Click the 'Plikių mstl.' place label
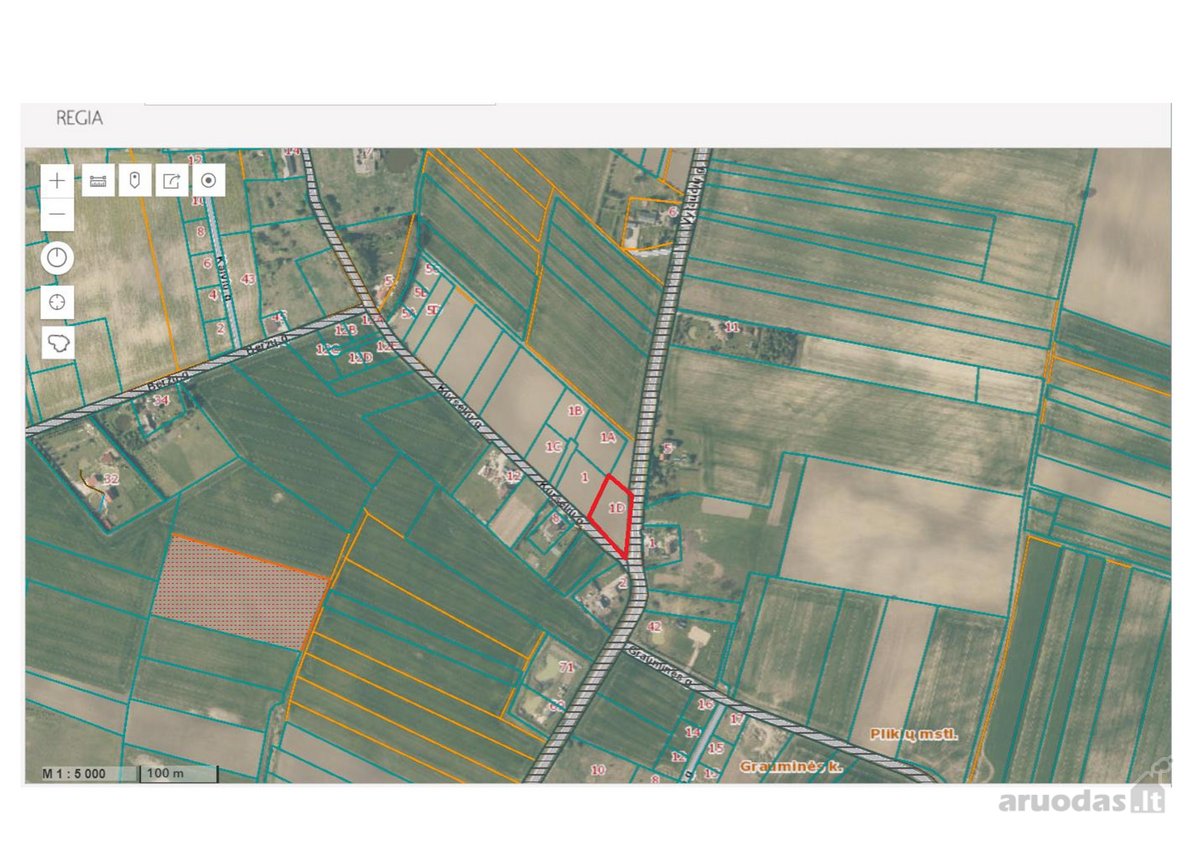 [913, 733]
